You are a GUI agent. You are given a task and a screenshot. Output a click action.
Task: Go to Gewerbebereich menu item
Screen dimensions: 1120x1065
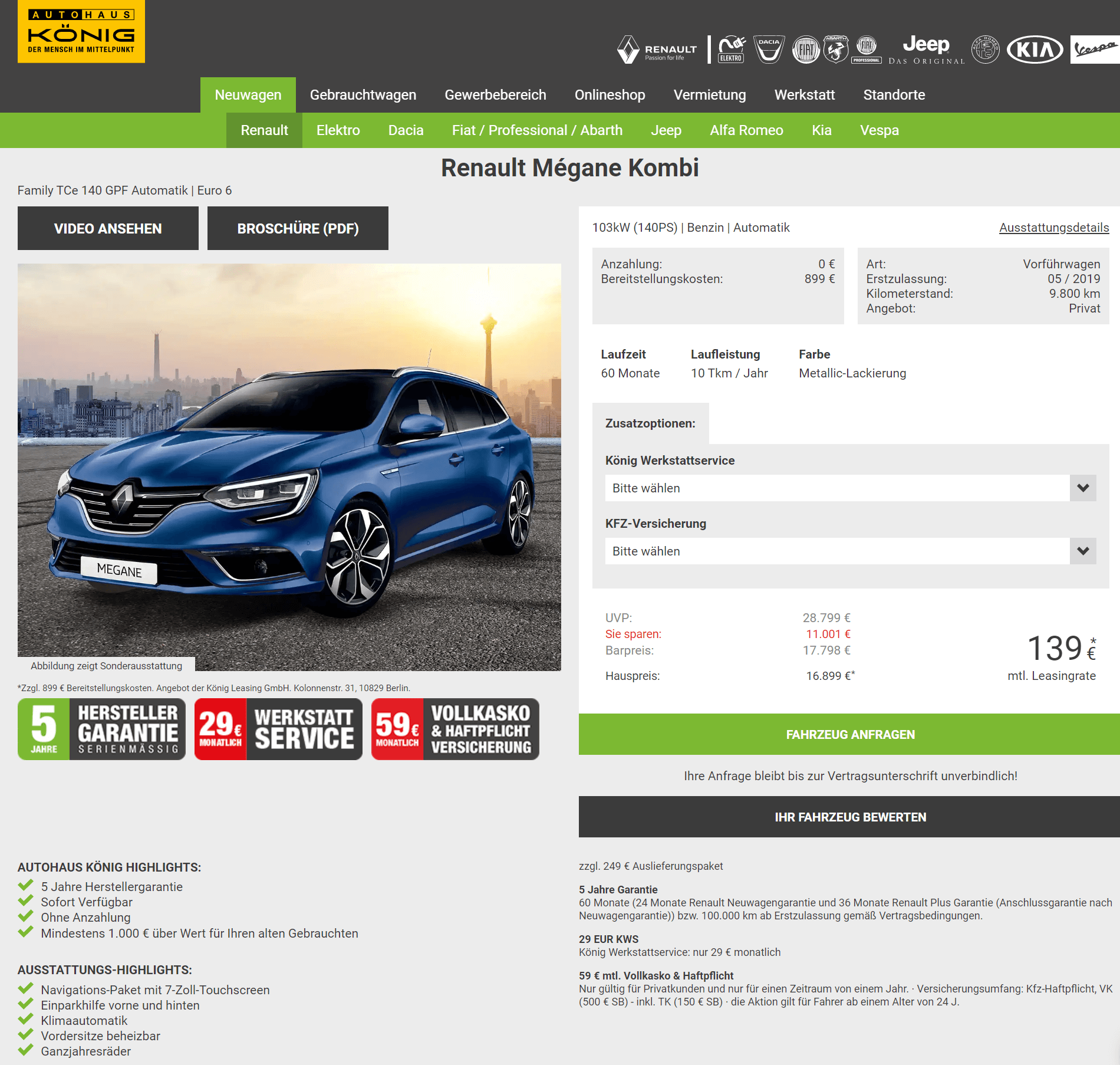pos(496,95)
